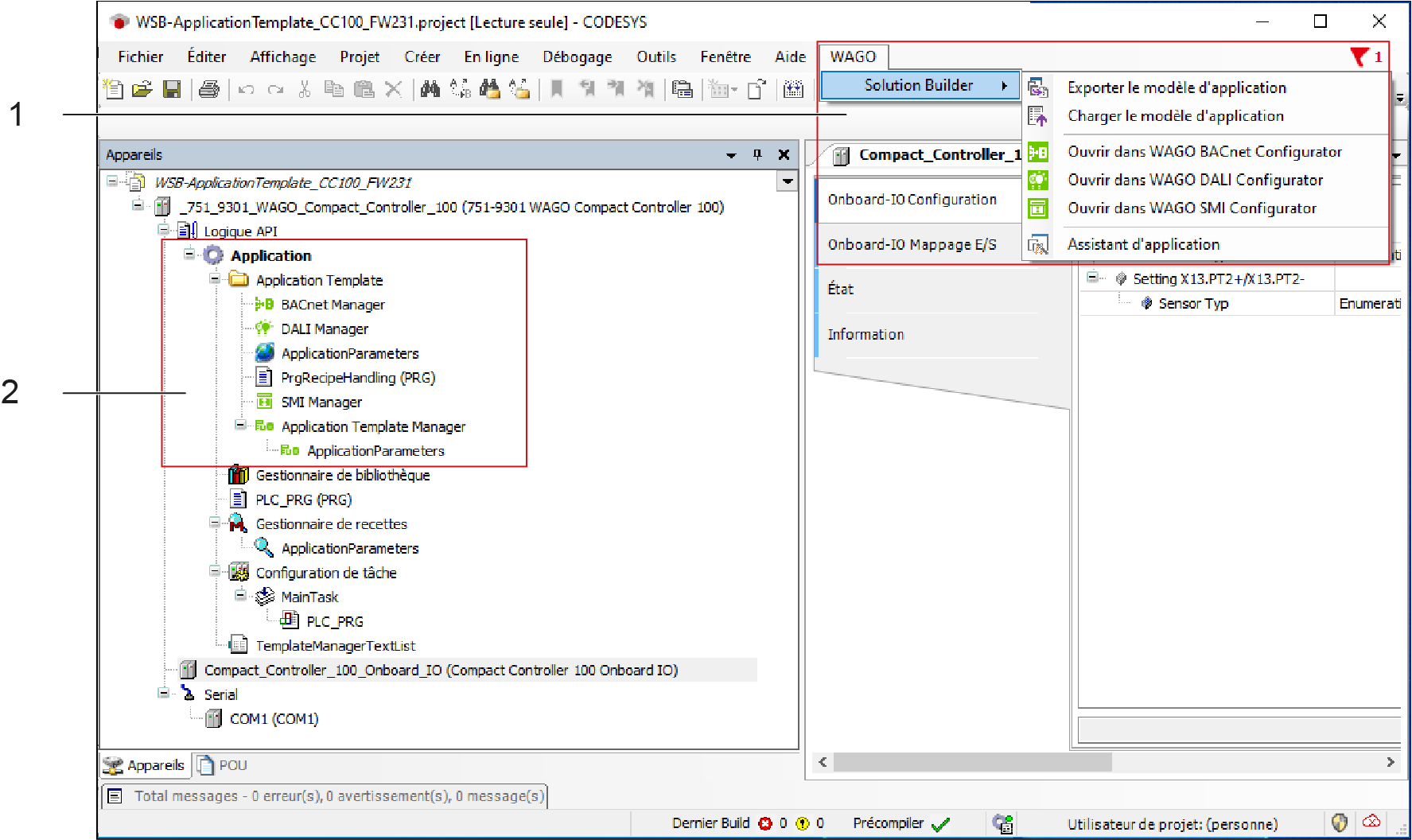
Task: Select SMI Manager tree item
Action: [321, 402]
